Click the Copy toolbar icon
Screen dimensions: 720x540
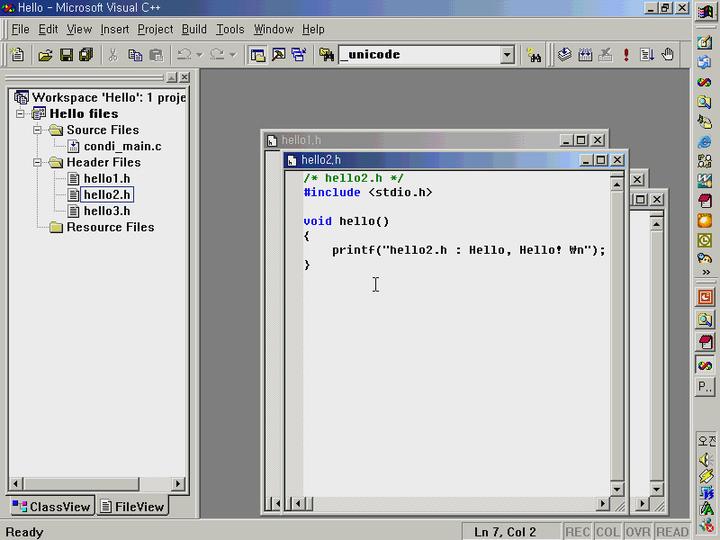coord(135,55)
